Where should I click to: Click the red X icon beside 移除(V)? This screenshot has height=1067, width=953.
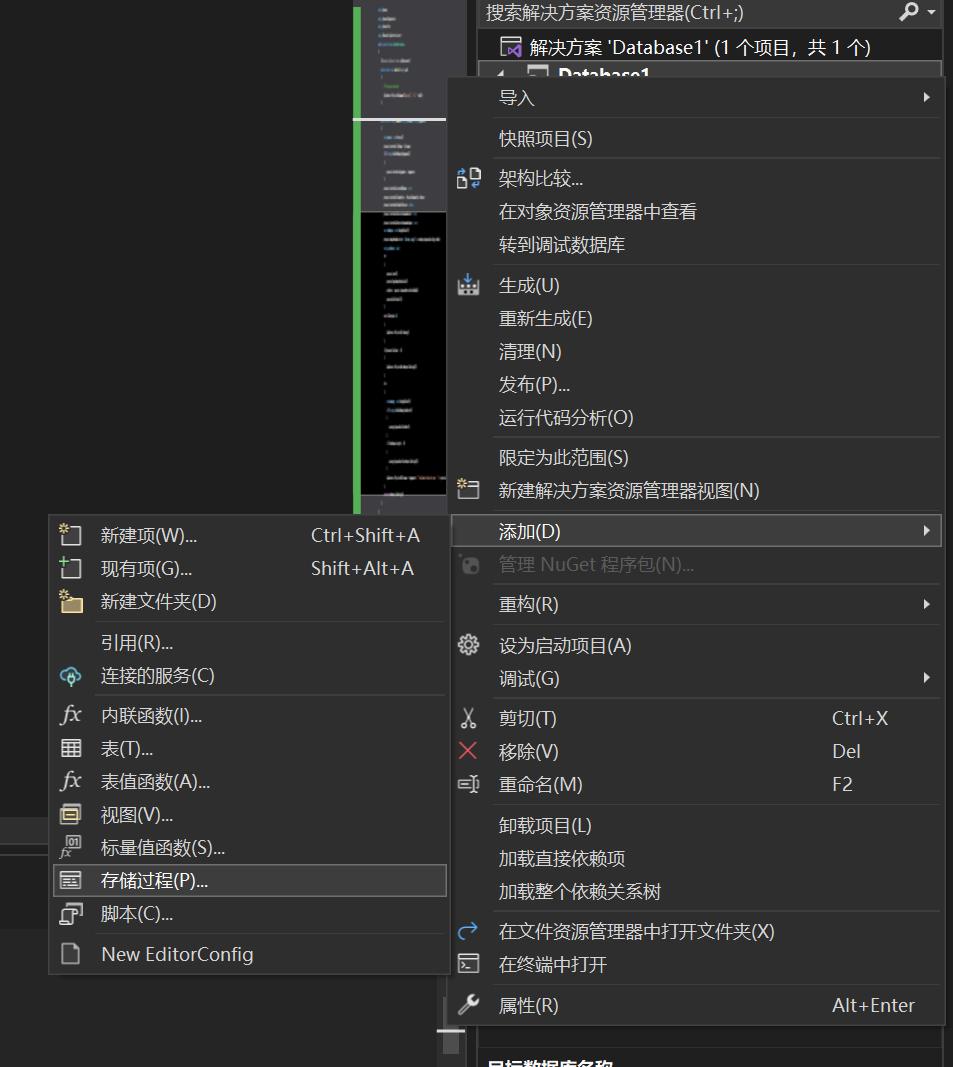point(468,751)
